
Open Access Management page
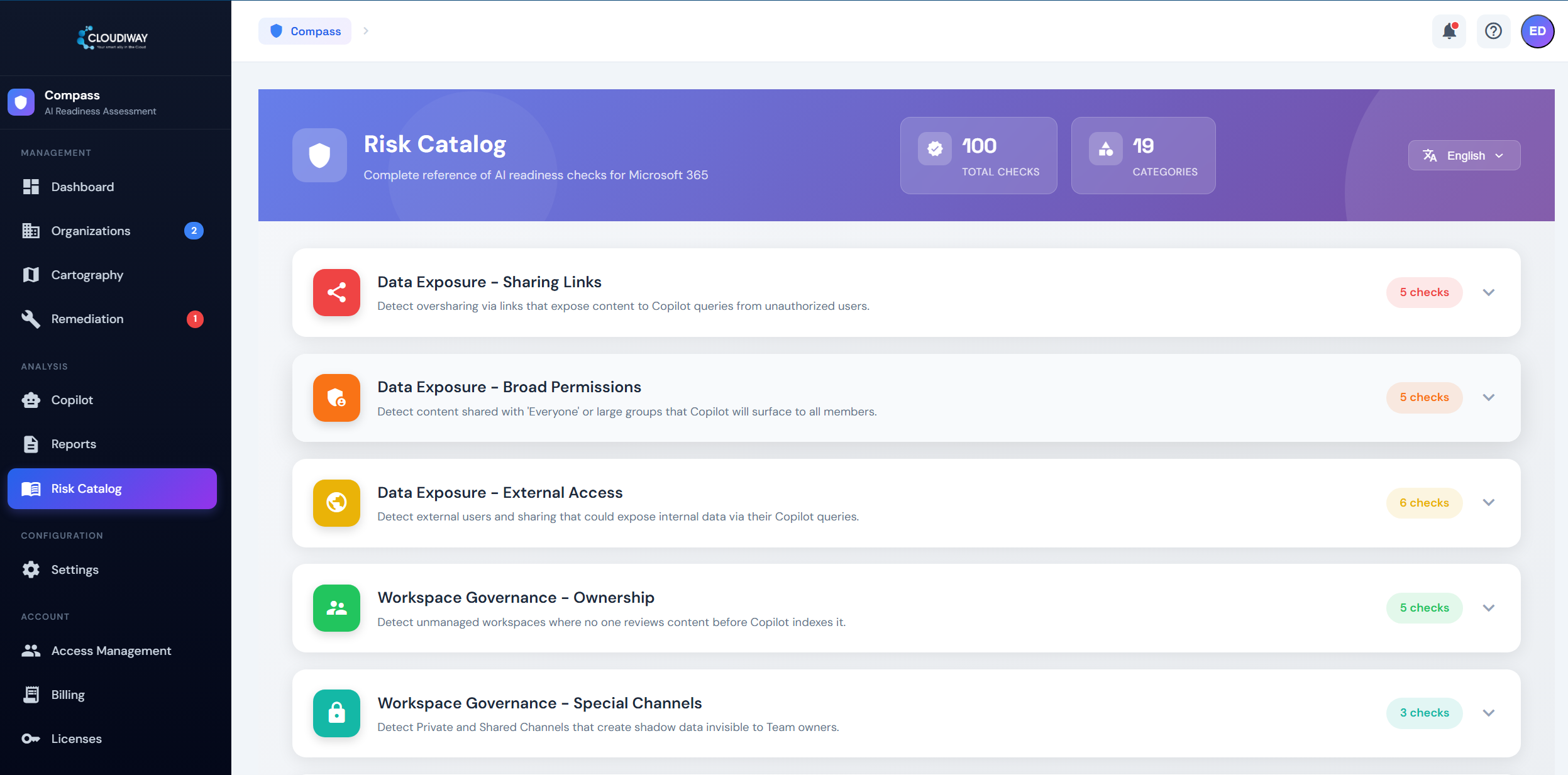pos(112,651)
